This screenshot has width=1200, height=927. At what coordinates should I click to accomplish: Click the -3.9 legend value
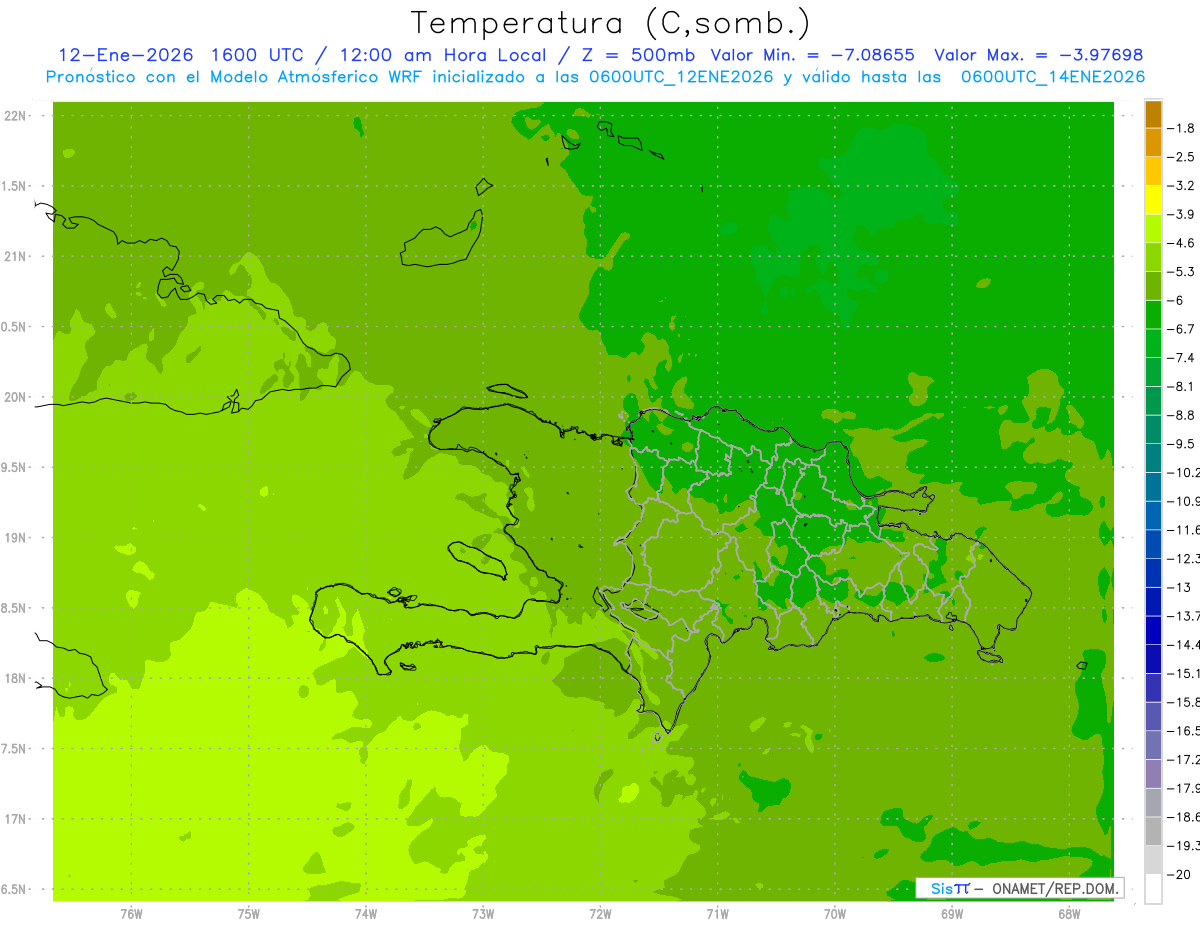[x=1182, y=214]
